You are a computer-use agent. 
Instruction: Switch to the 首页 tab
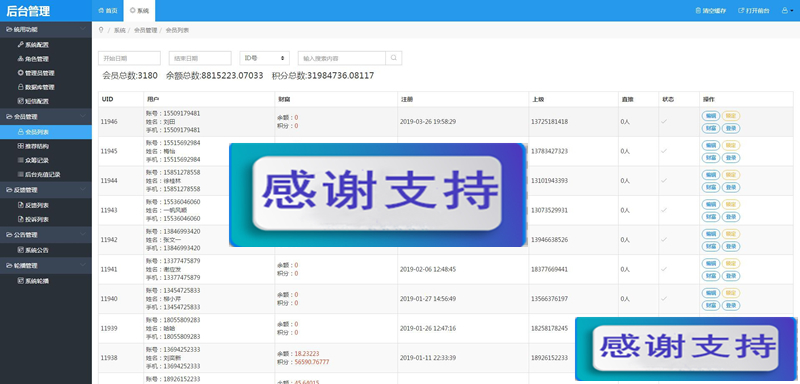coord(108,10)
